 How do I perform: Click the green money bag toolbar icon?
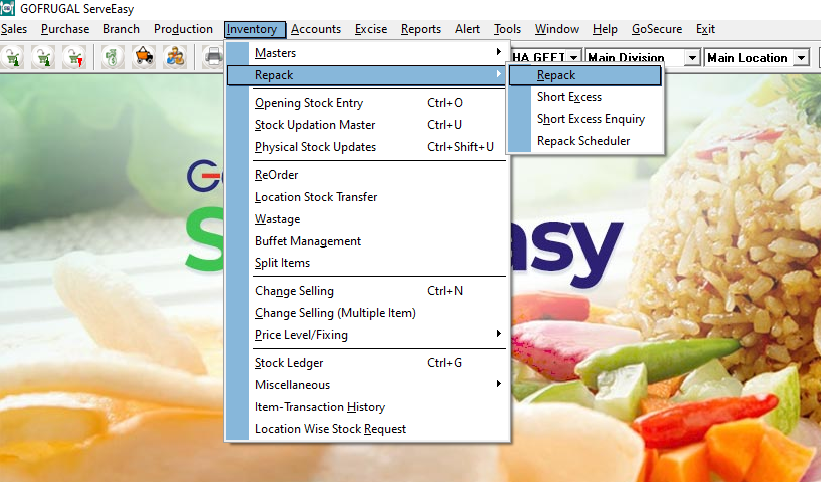112,57
